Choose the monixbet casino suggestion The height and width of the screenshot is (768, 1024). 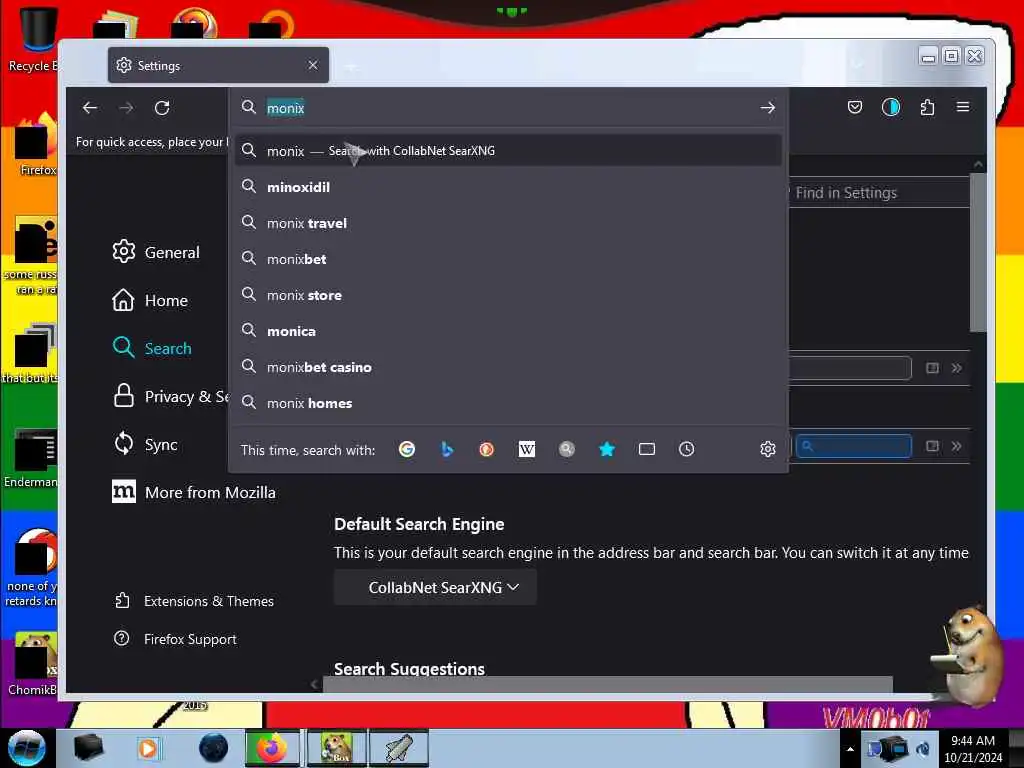pos(508,367)
